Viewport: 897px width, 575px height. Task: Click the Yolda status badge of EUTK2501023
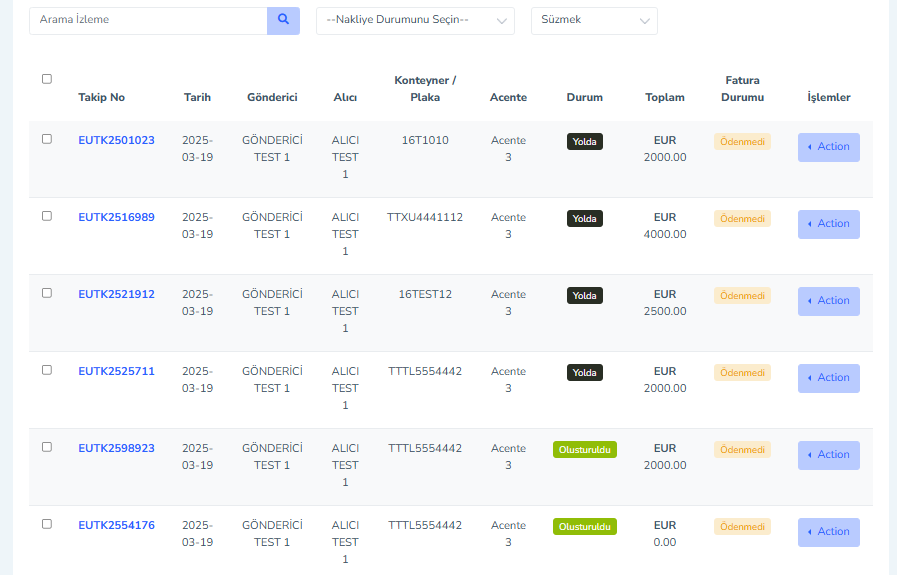click(x=585, y=141)
